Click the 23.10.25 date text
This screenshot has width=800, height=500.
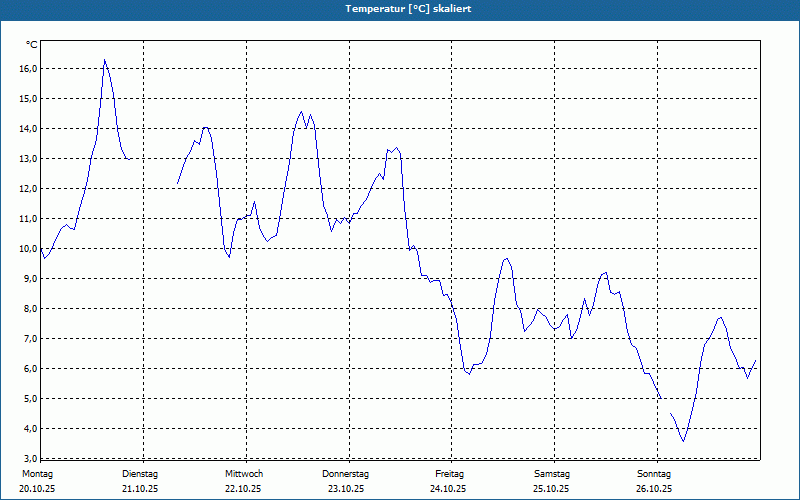[346, 489]
